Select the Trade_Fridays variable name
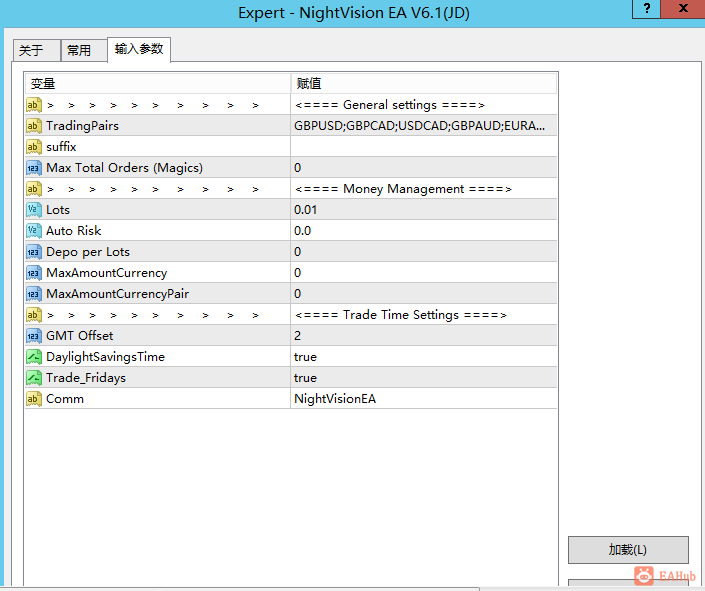This screenshot has width=705, height=591. pos(86,378)
